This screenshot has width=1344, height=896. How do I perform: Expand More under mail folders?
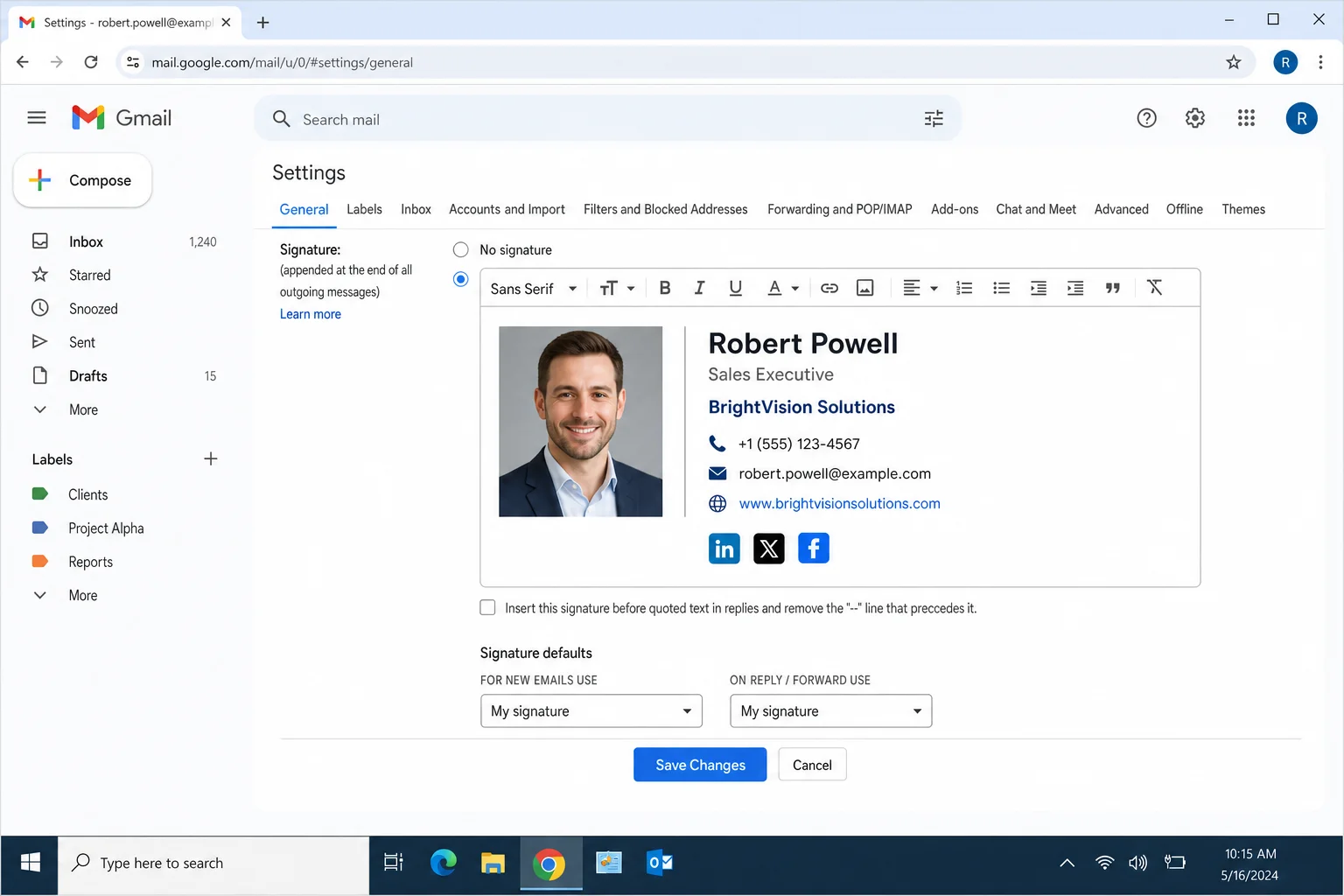click(x=83, y=409)
